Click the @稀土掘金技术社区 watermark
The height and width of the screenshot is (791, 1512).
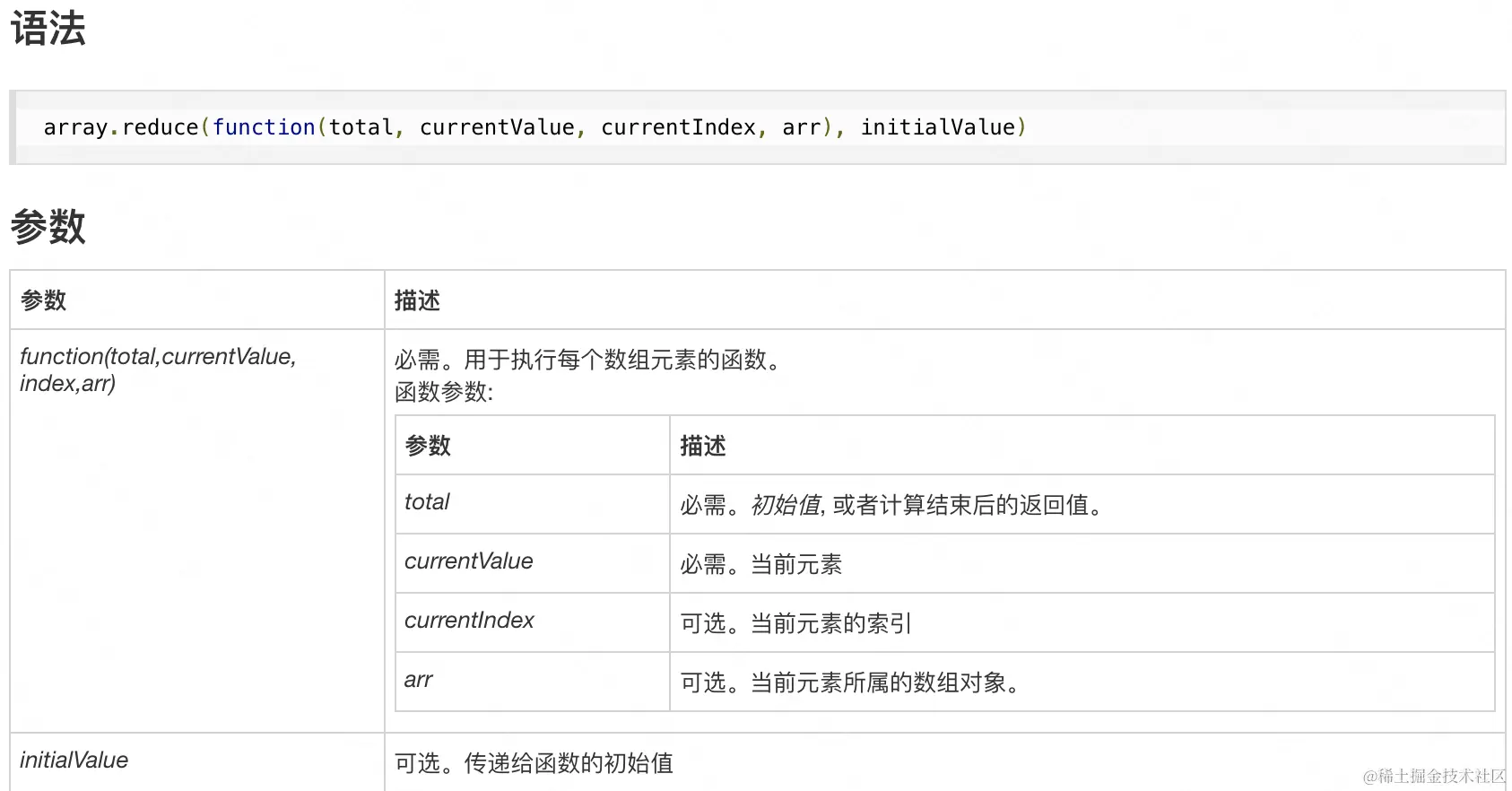click(1433, 776)
